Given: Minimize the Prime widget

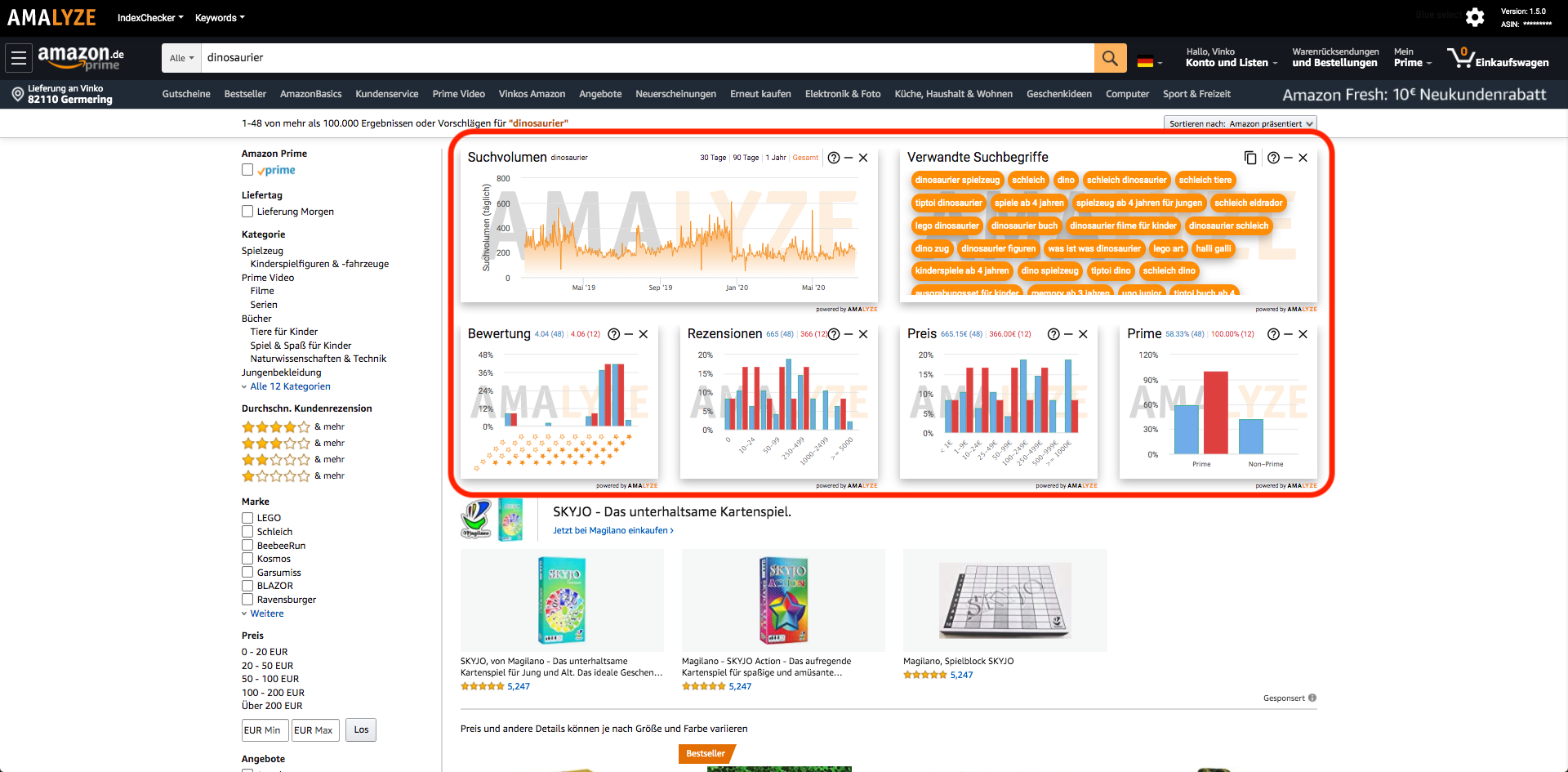Looking at the screenshot, I should 1288,334.
